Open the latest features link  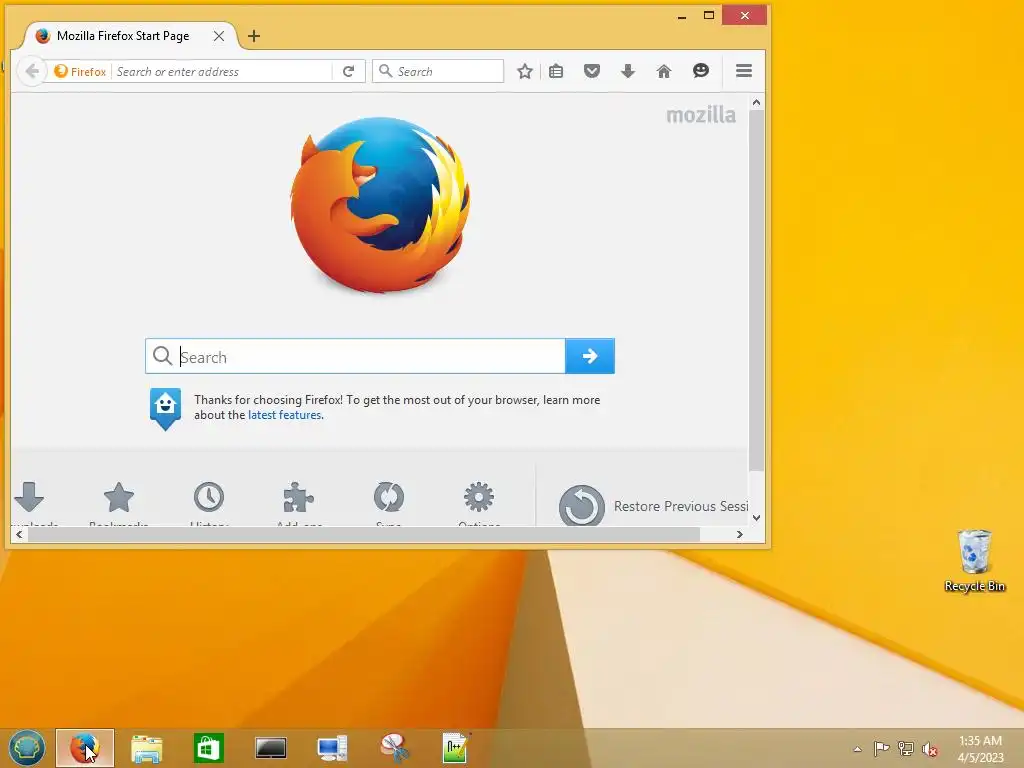coord(285,415)
